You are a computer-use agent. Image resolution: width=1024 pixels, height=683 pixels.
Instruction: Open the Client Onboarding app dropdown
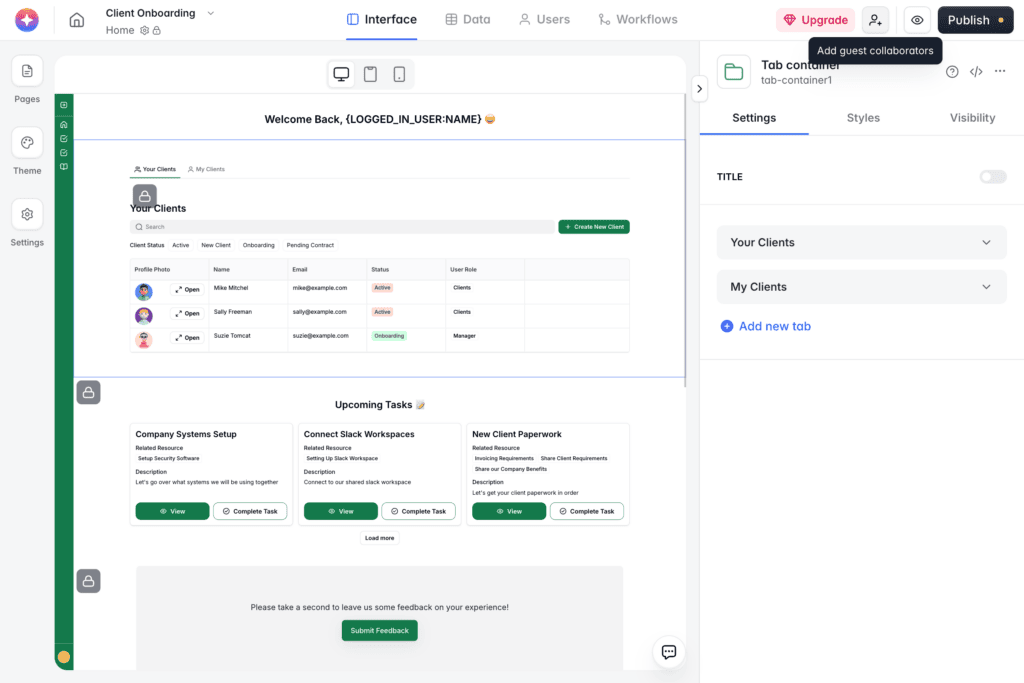(x=210, y=13)
